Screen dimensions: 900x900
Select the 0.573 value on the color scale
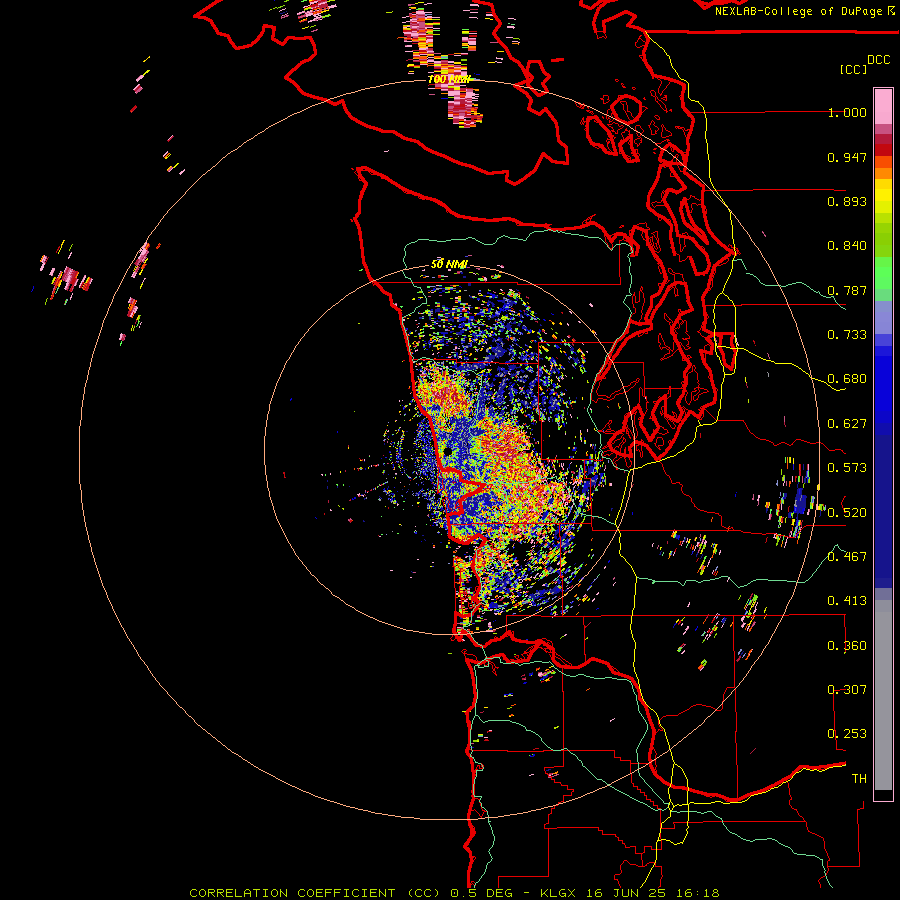[847, 468]
